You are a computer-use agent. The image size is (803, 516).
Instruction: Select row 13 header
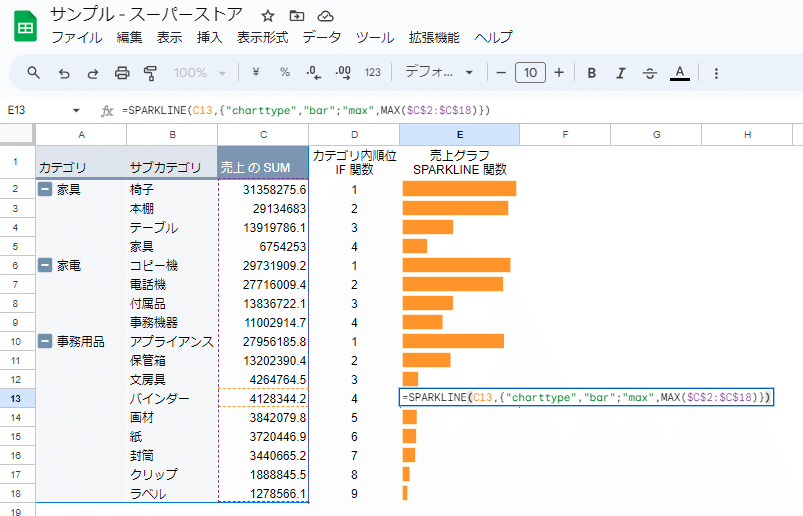point(15,398)
